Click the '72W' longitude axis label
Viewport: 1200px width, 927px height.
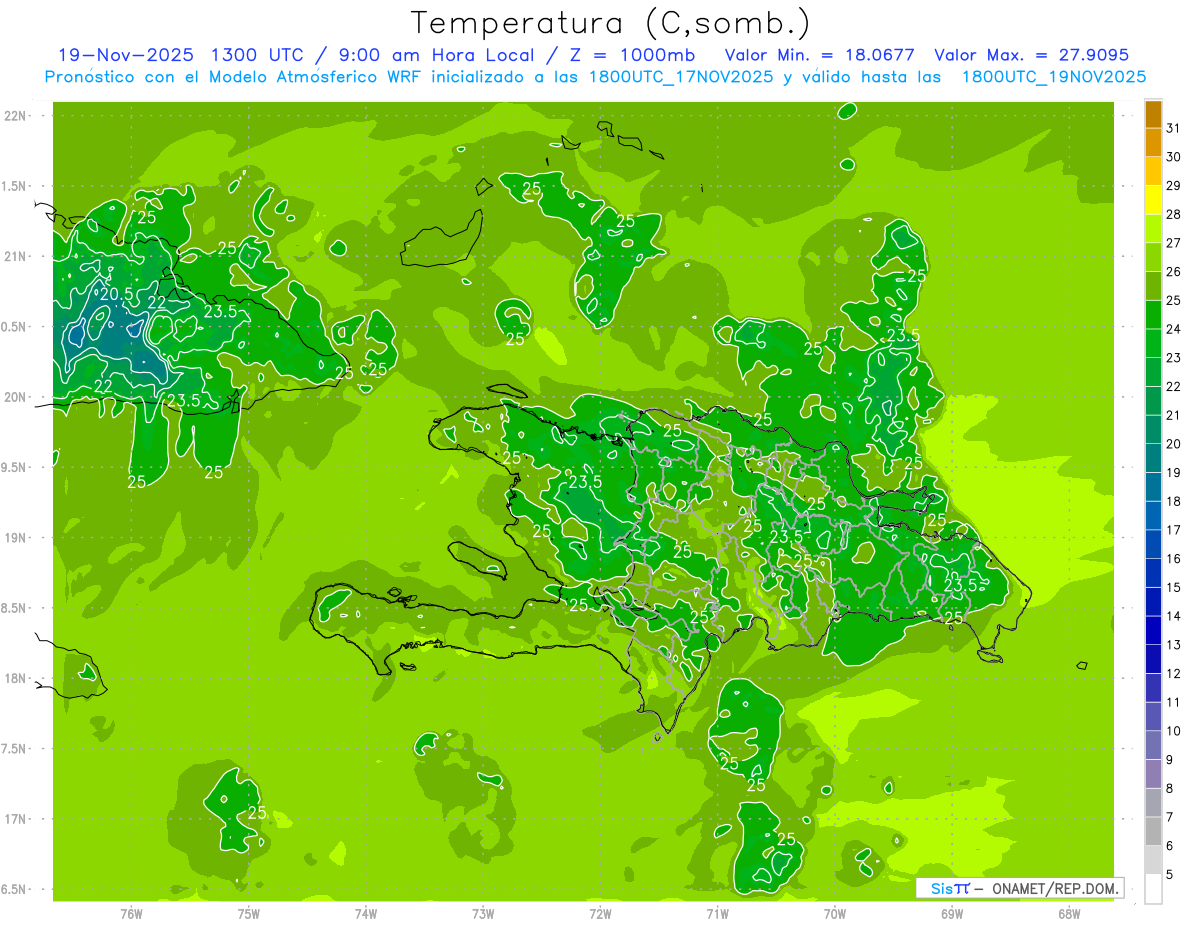click(600, 914)
